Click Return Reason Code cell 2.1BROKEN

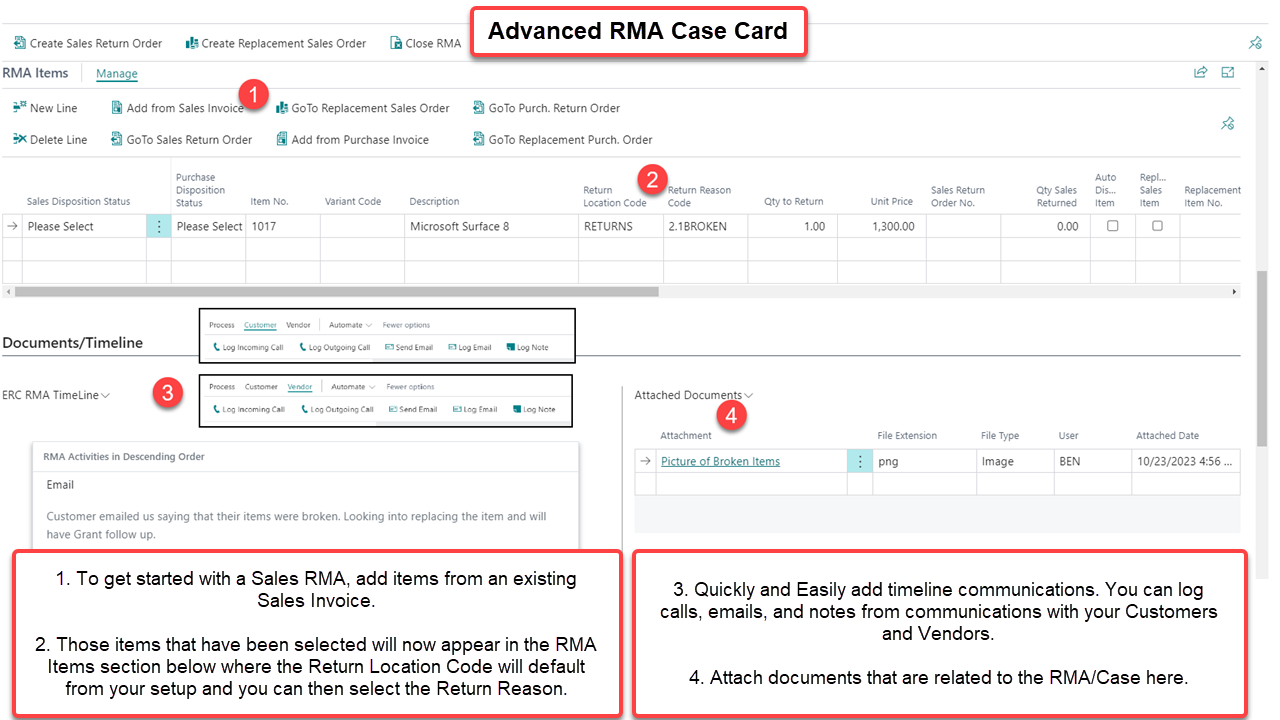pos(705,226)
